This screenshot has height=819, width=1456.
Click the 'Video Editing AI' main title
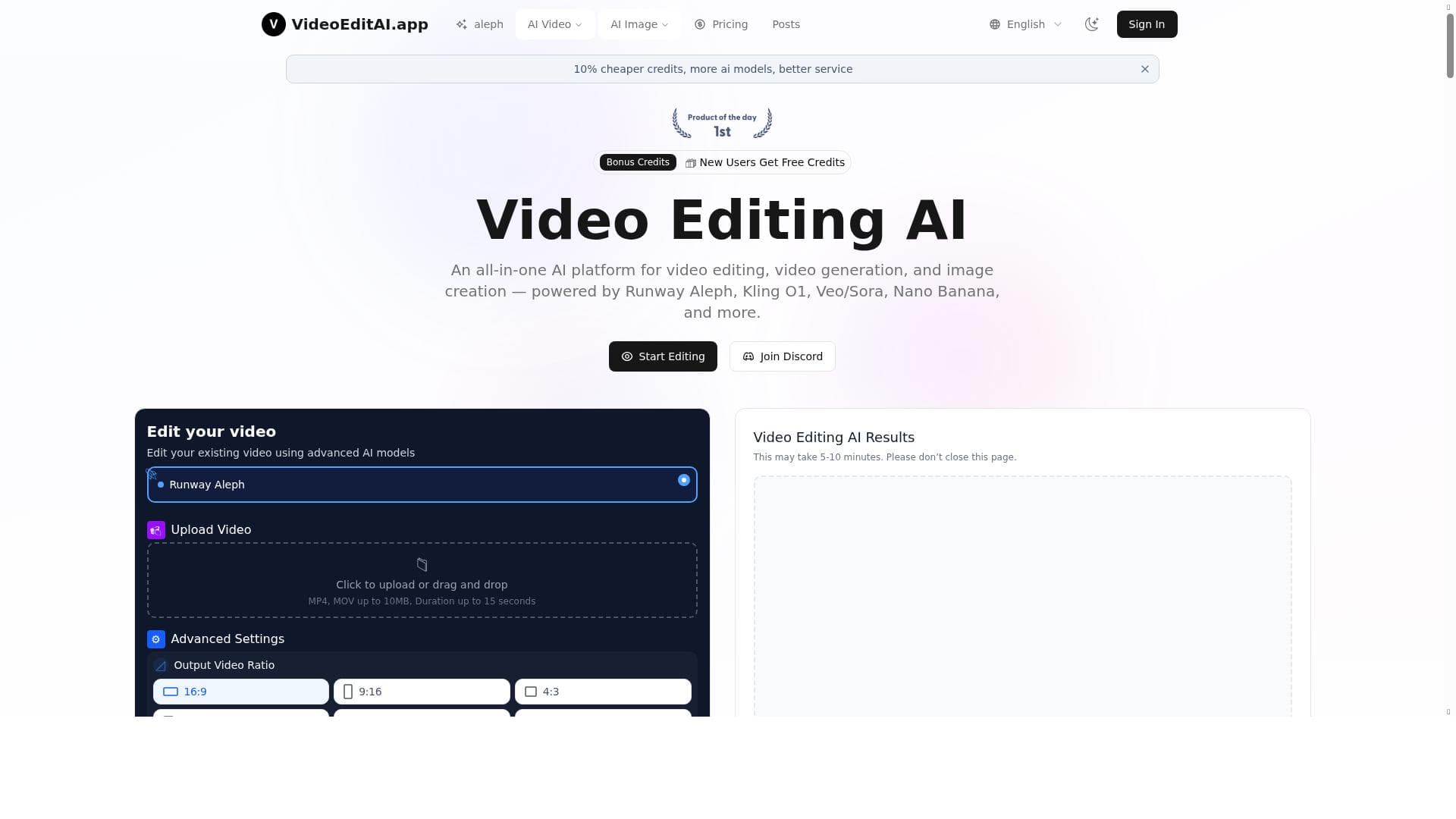[722, 220]
